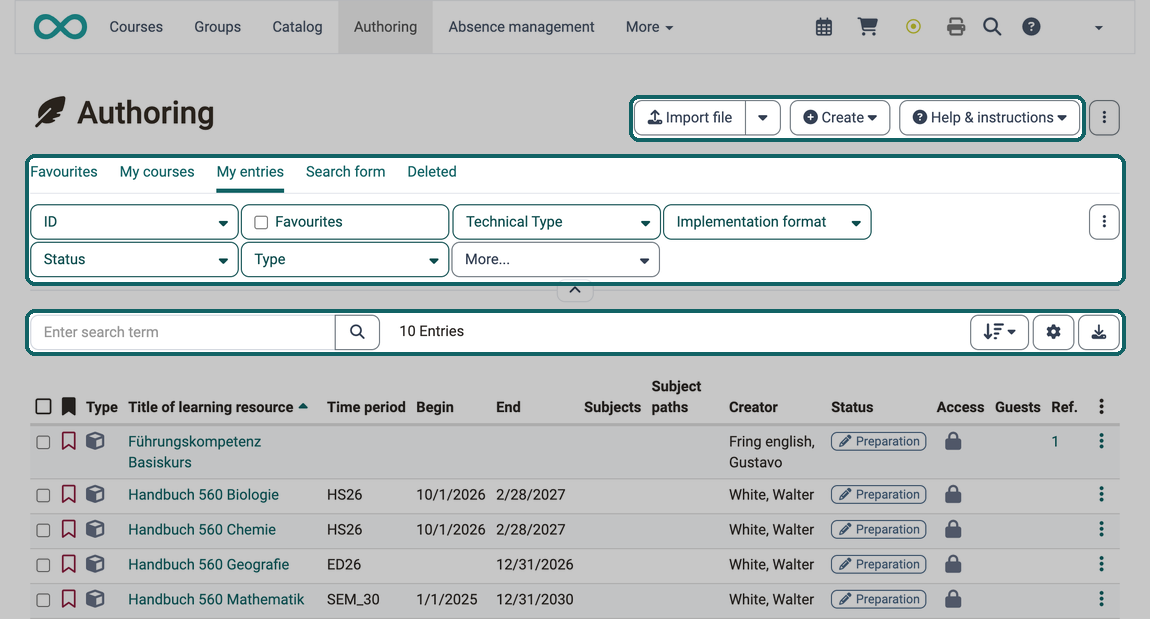
Task: Select the Handbuch 560 Biologie row checkbox
Action: 43,495
